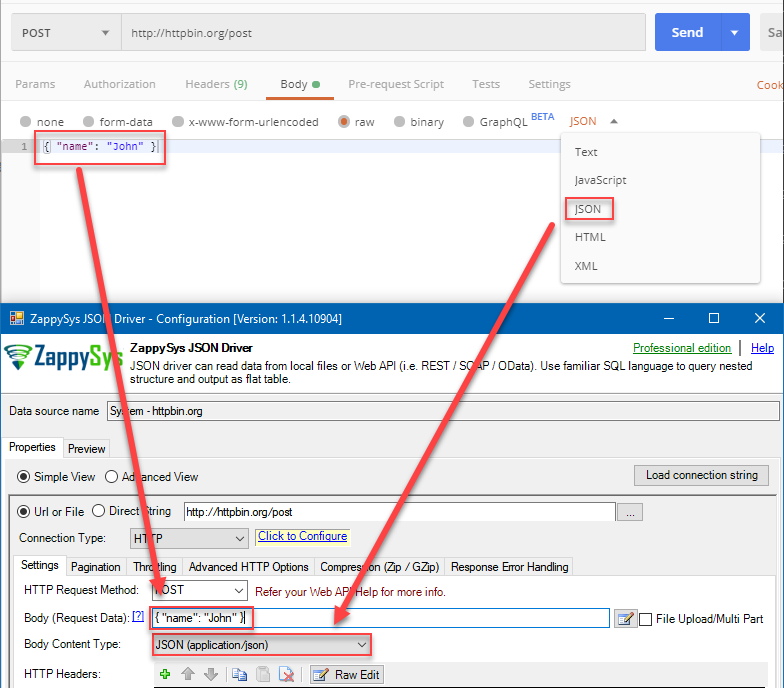Click the ZappySys window title bar app icon

[17, 318]
